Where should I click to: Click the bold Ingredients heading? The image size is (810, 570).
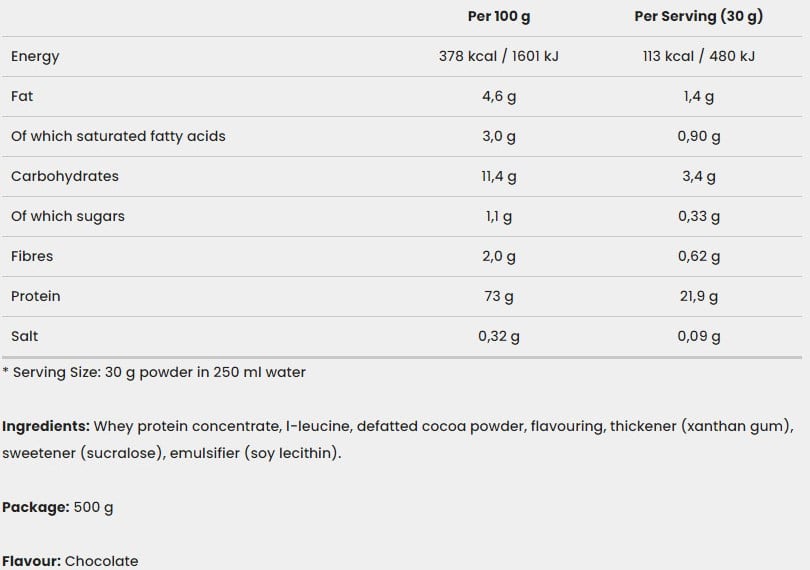tap(46, 427)
